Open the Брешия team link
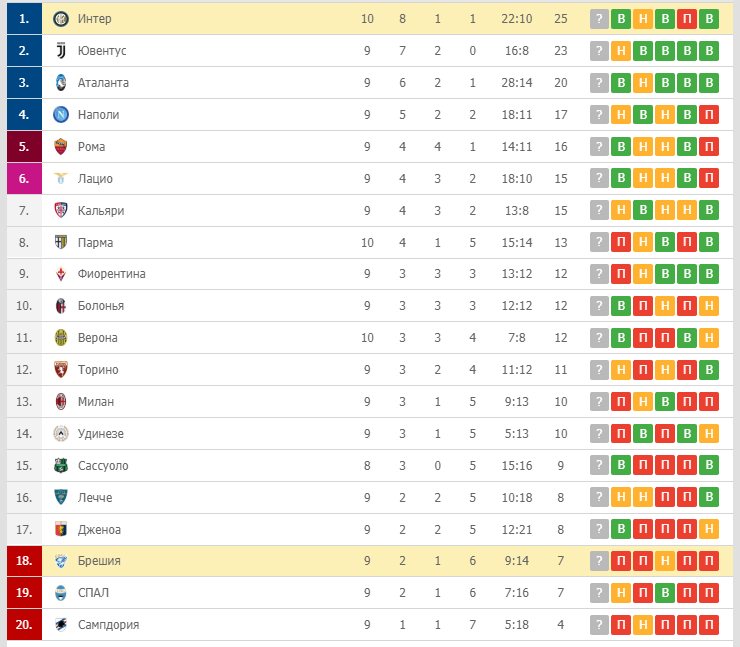 (99, 561)
